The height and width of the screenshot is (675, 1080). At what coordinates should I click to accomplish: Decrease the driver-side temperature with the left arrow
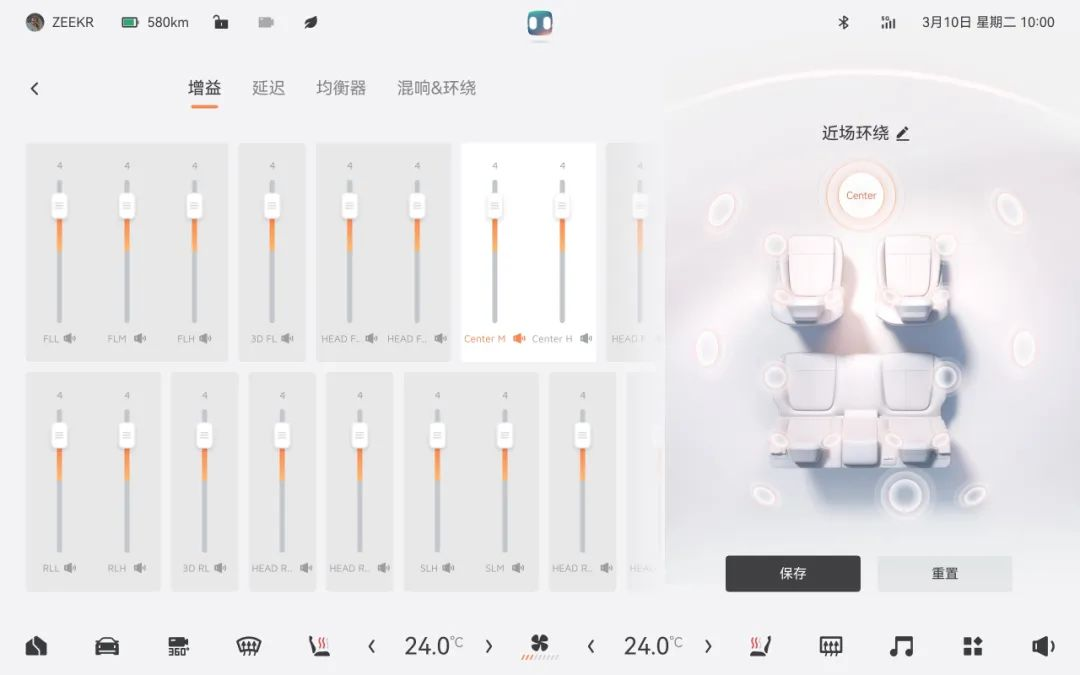point(372,646)
